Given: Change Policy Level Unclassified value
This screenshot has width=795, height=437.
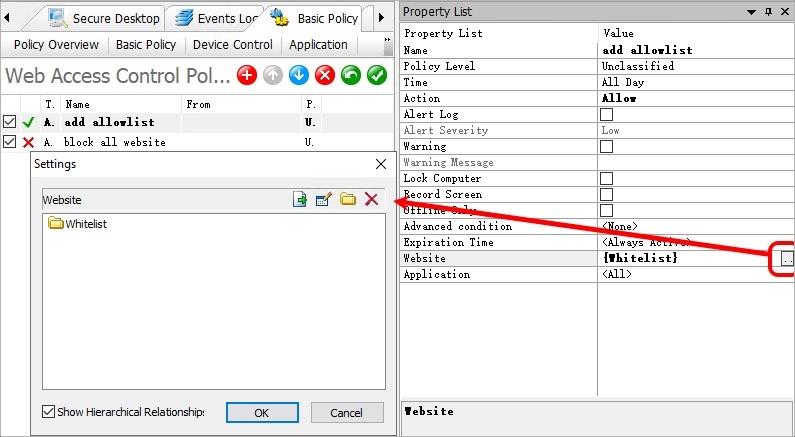Looking at the screenshot, I should (x=696, y=66).
